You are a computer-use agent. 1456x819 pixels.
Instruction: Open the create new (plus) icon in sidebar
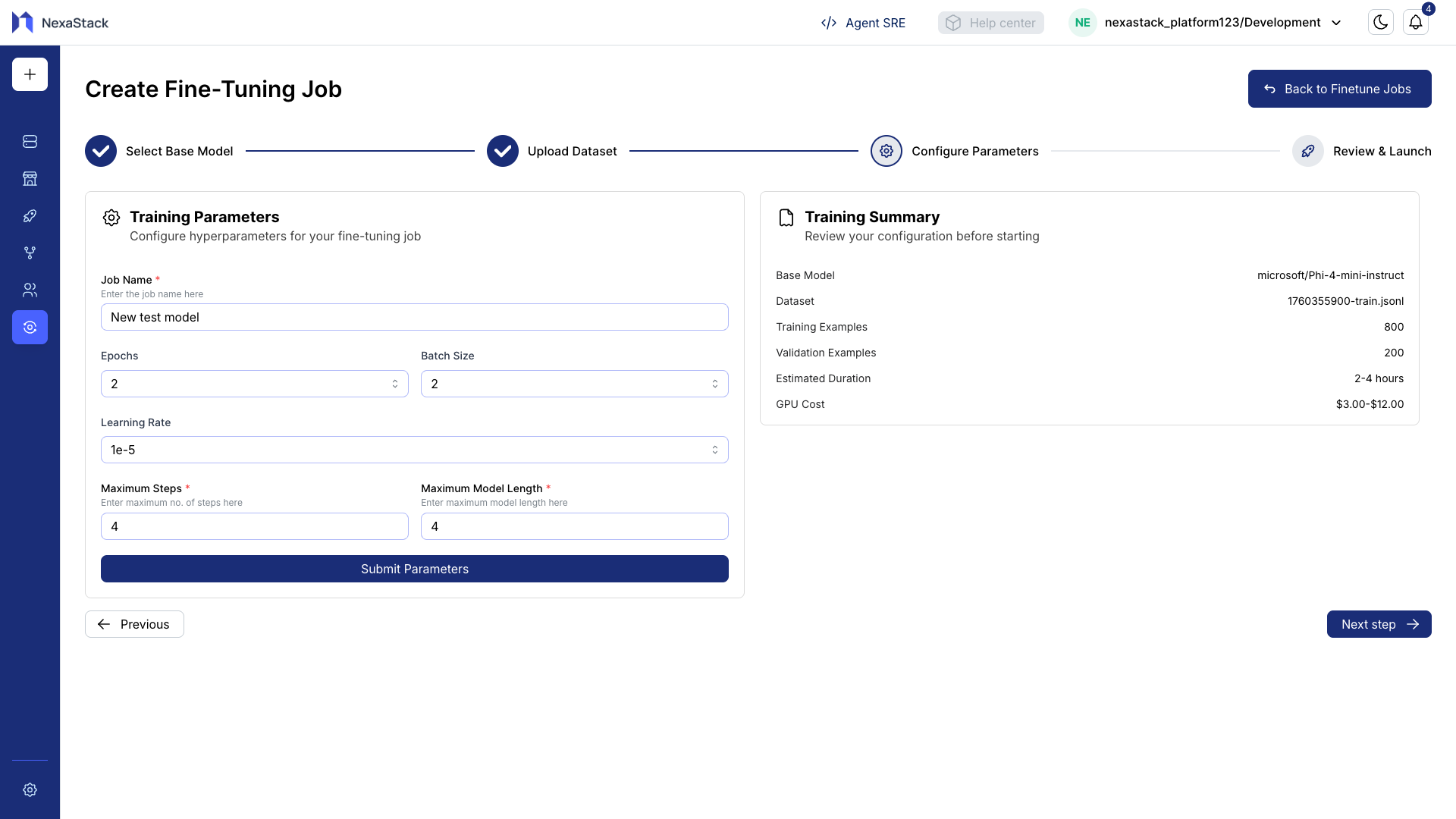30,74
